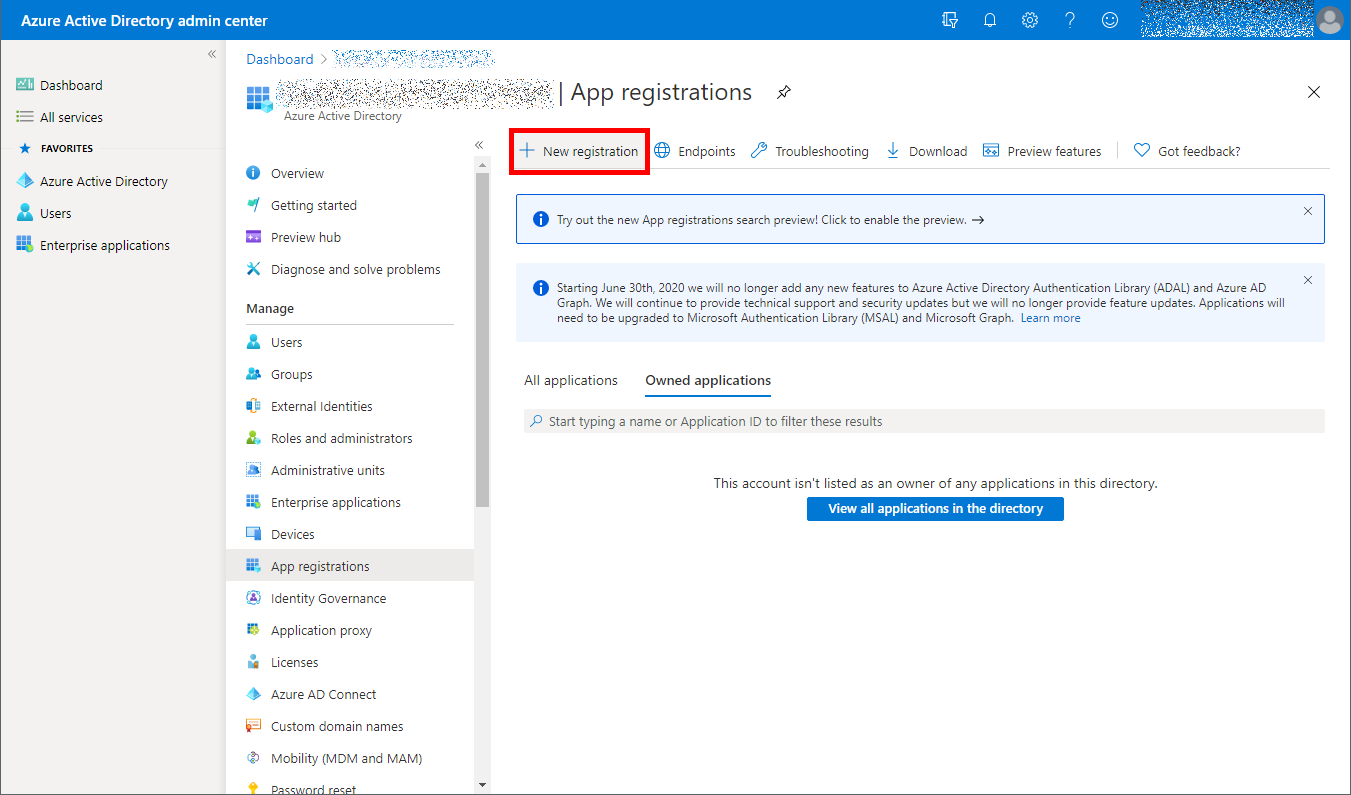Open Preview features

pos(1042,151)
